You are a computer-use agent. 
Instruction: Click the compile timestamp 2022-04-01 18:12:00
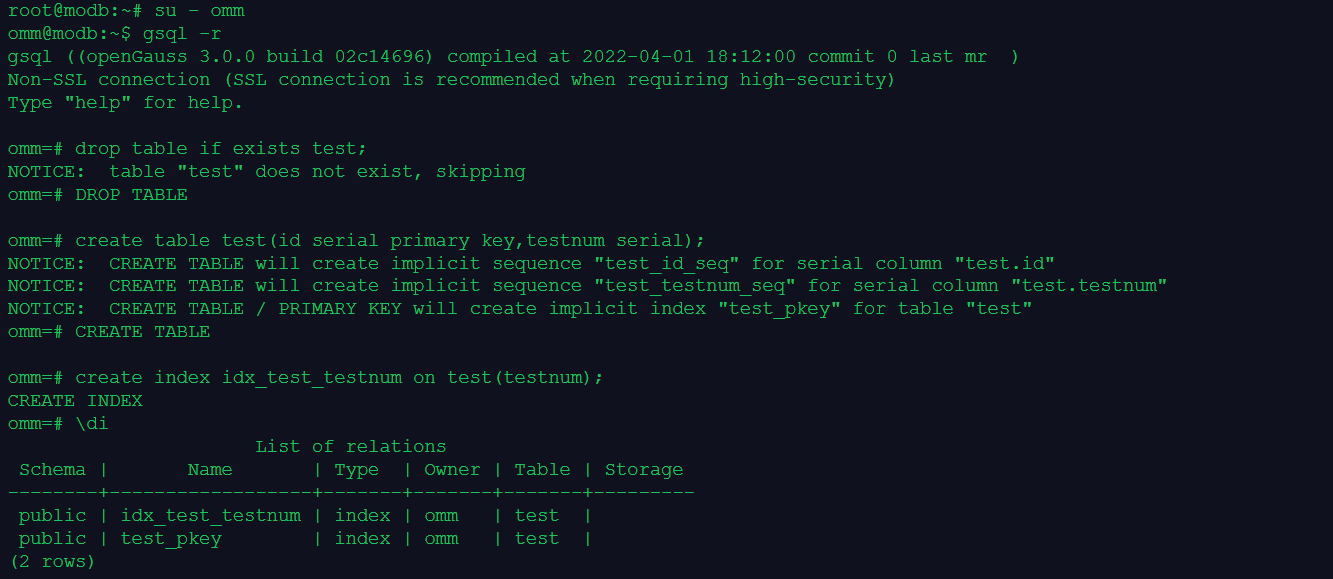689,57
